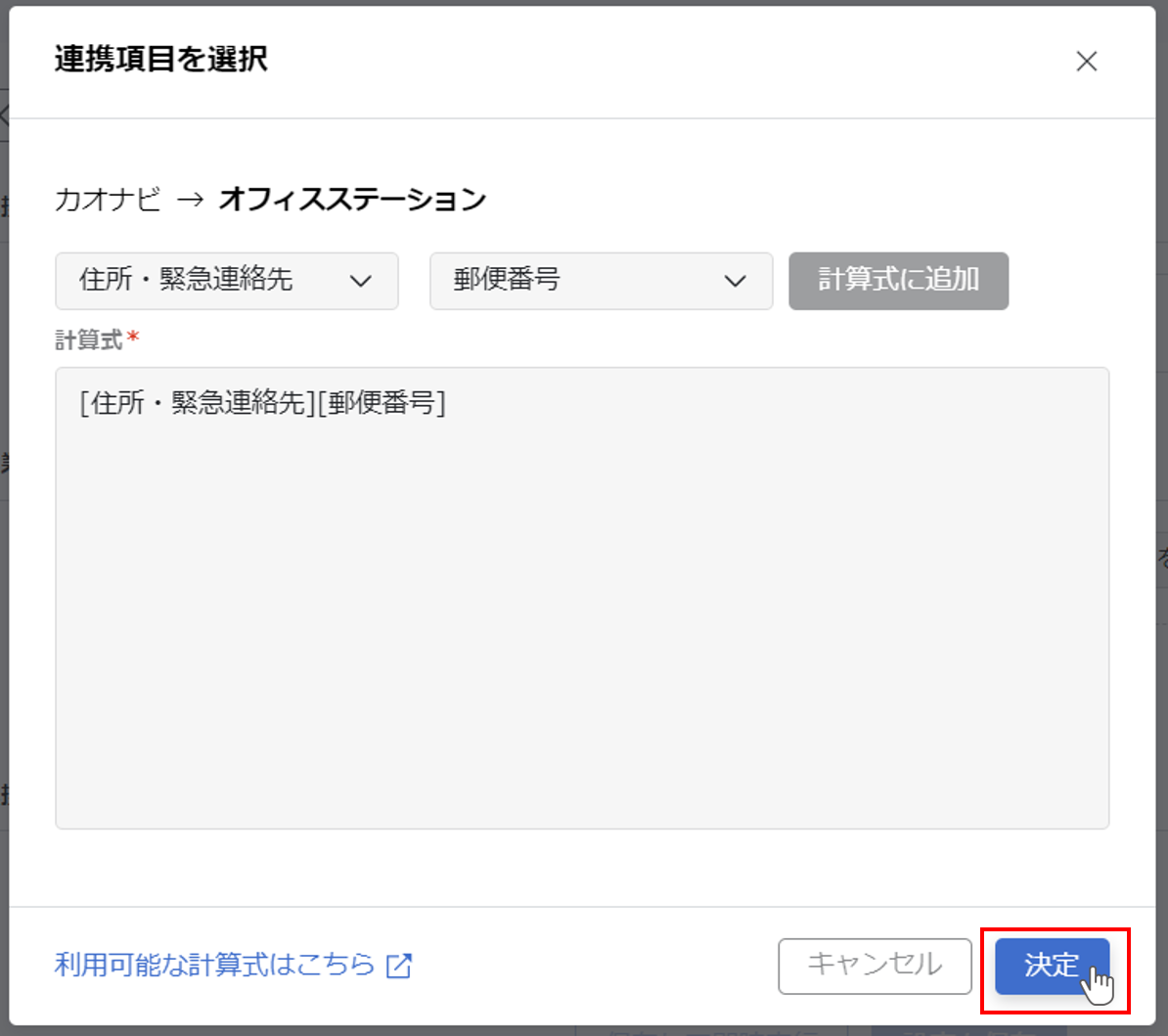The image size is (1168, 1036).
Task: Click the カオナビ source label
Action: 108,200
